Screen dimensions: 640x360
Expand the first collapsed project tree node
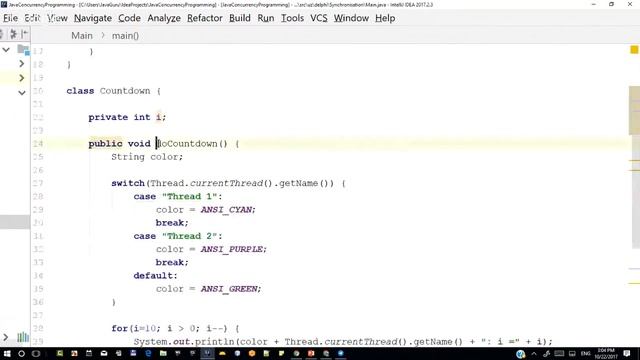[x=22, y=64]
